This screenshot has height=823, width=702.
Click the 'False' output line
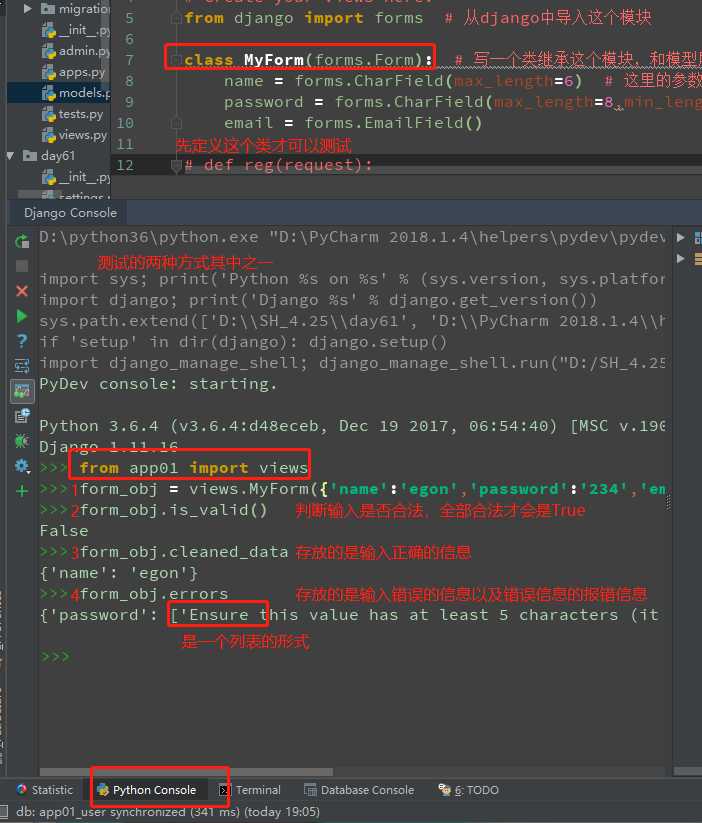[x=64, y=531]
